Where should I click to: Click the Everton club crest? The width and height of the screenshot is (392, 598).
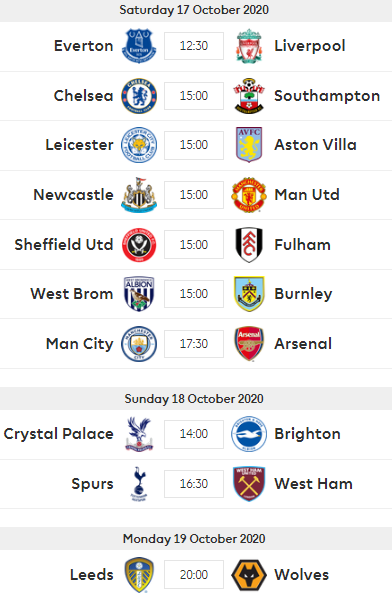139,46
